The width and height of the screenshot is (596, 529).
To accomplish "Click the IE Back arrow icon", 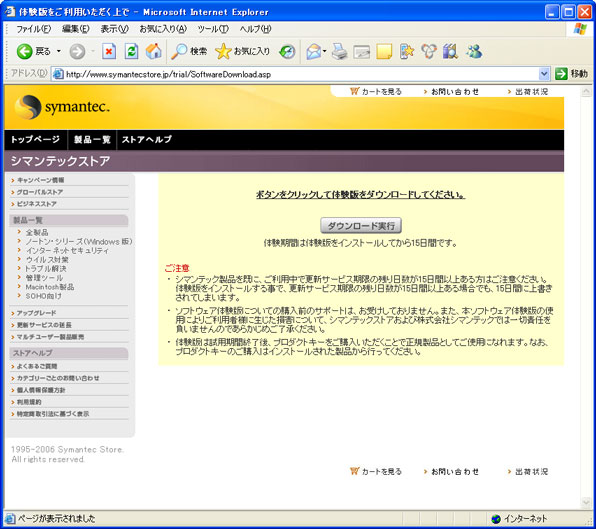I will click(24, 51).
